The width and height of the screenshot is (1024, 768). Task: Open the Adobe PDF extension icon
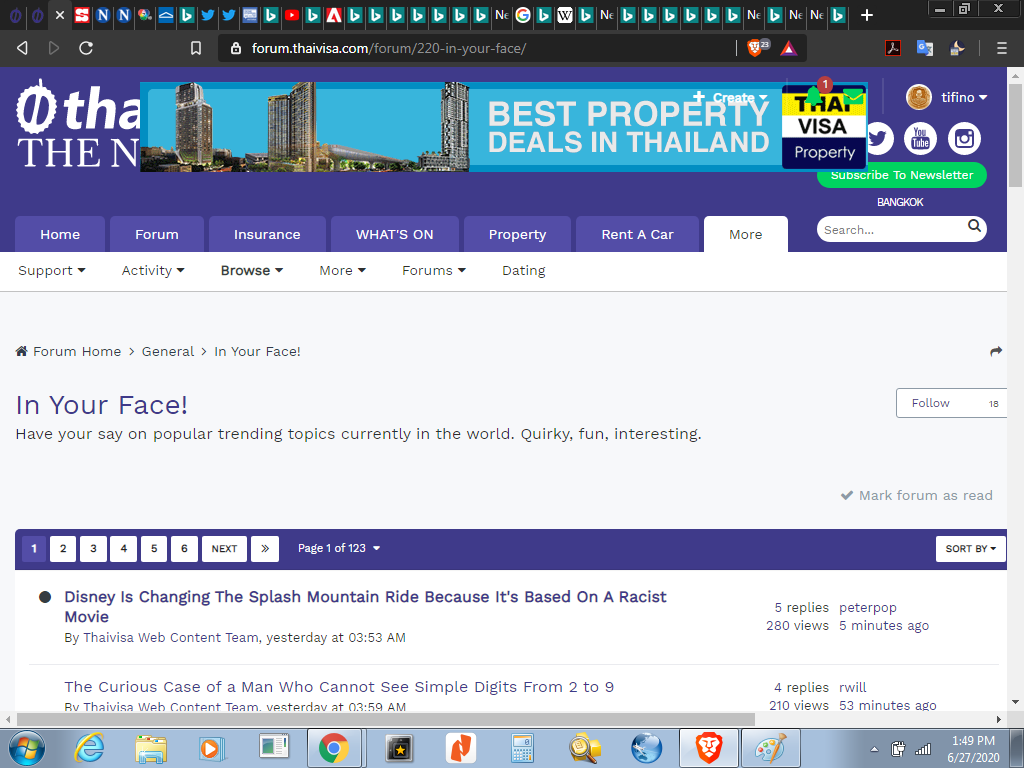[x=893, y=48]
